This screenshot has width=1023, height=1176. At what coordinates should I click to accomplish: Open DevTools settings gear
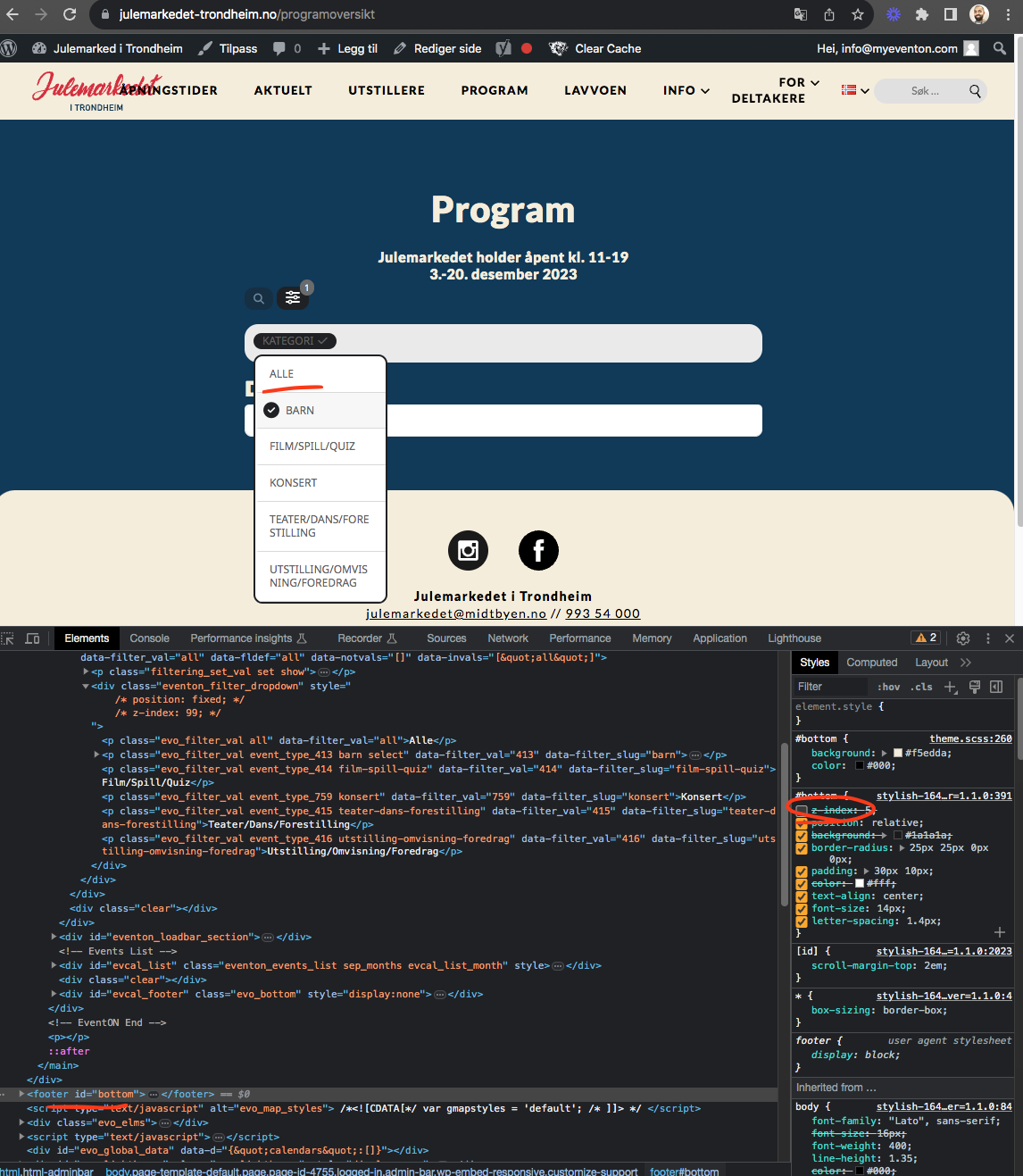963,638
